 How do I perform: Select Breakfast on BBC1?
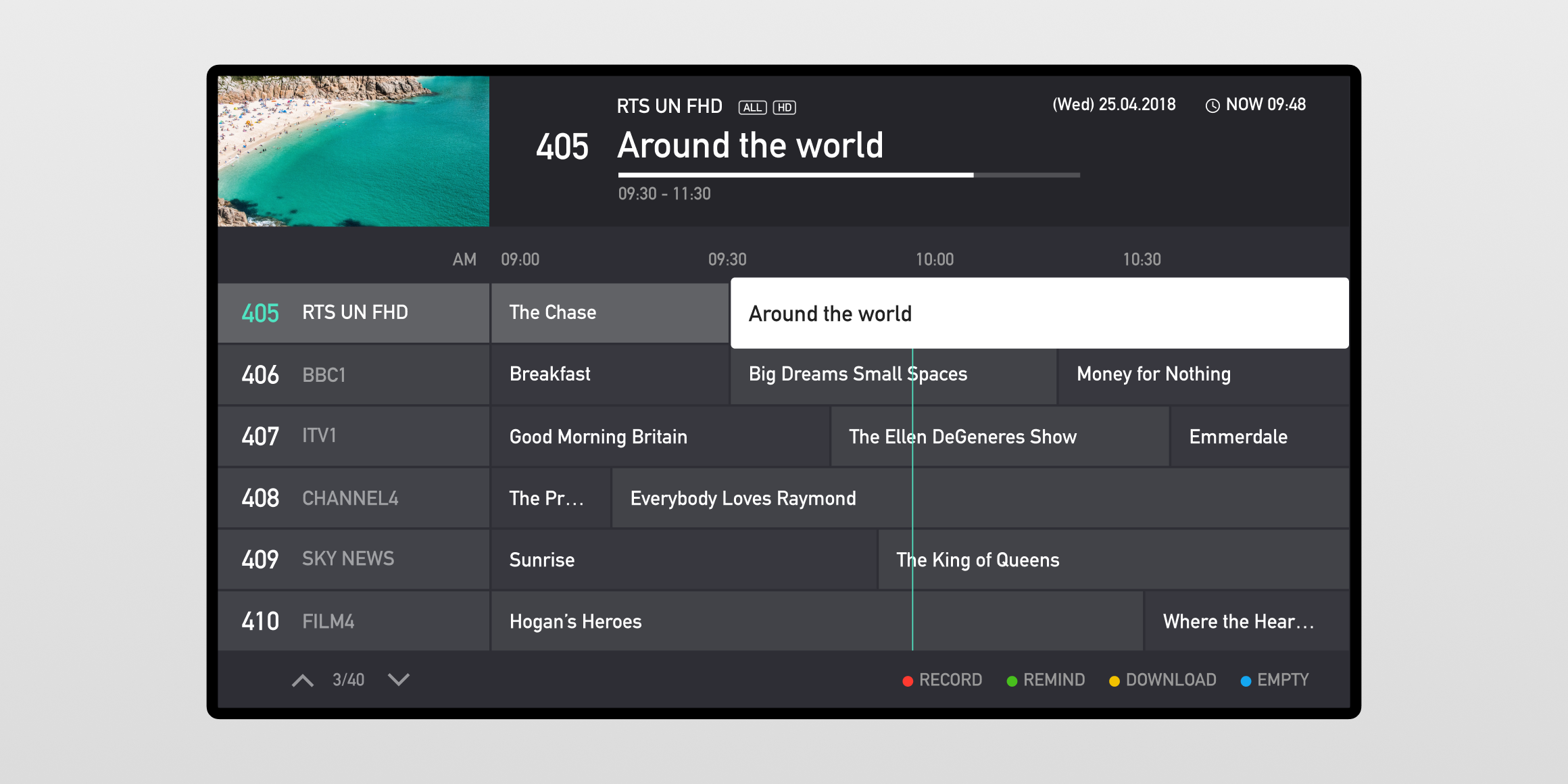608,374
